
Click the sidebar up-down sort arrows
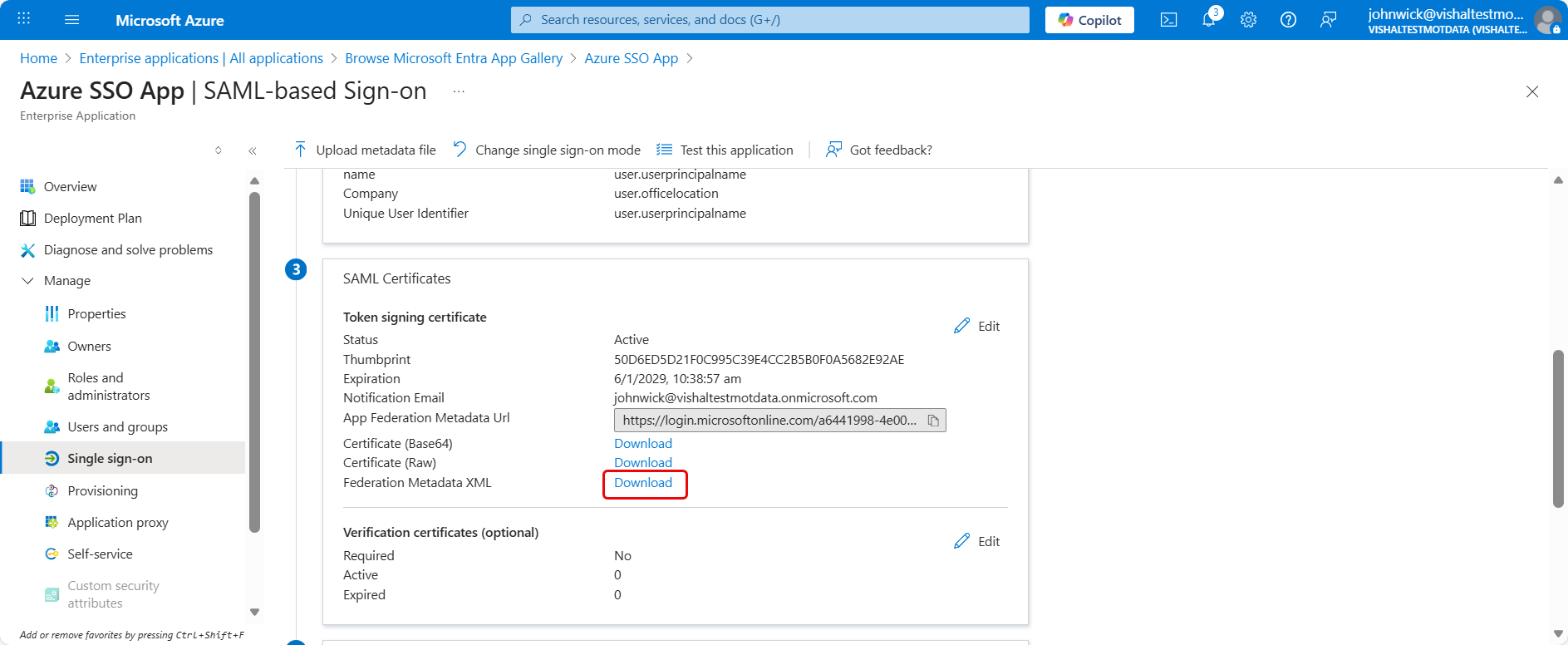pos(219,150)
